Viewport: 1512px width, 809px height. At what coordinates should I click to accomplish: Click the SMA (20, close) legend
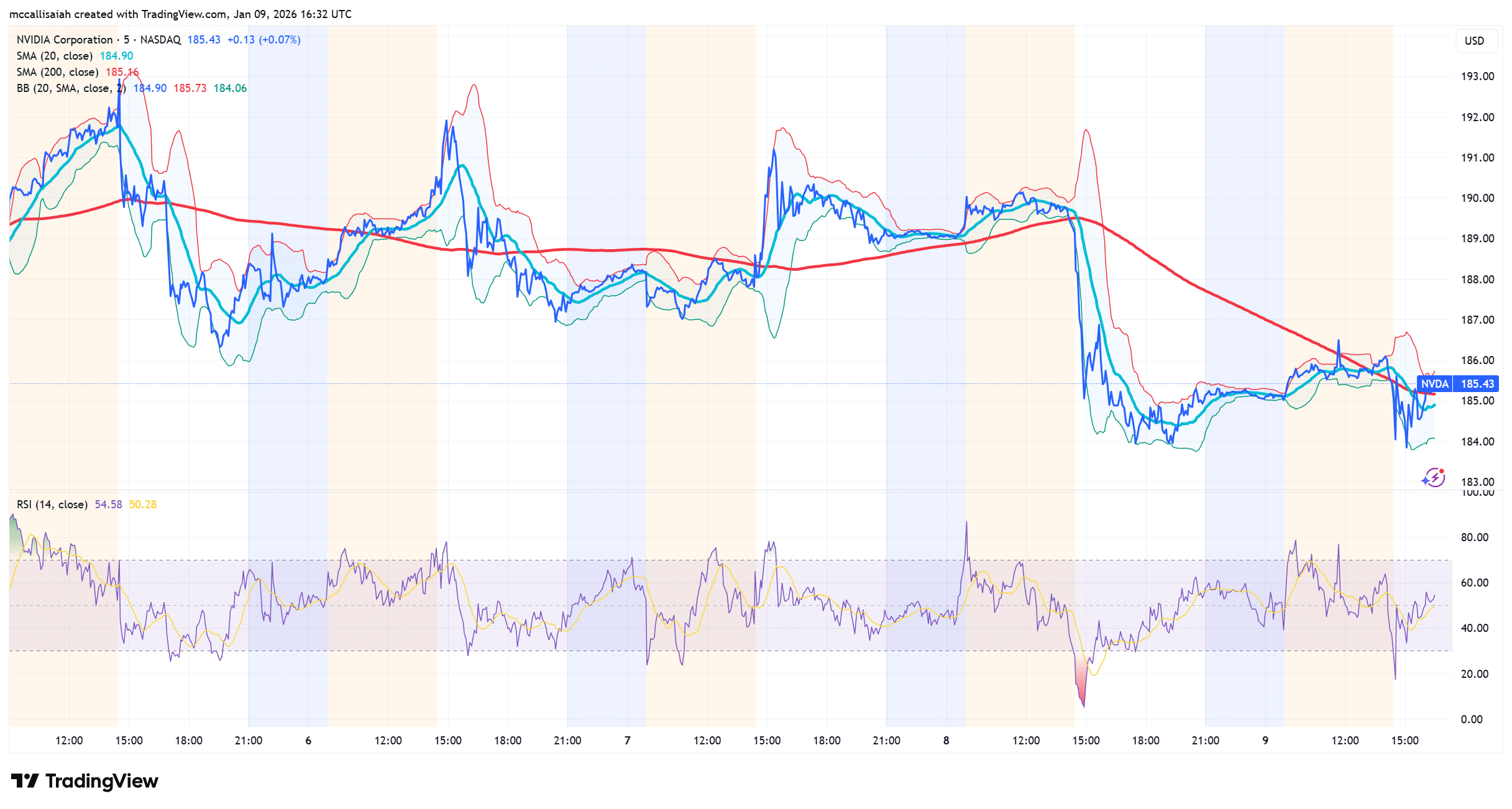coord(55,56)
